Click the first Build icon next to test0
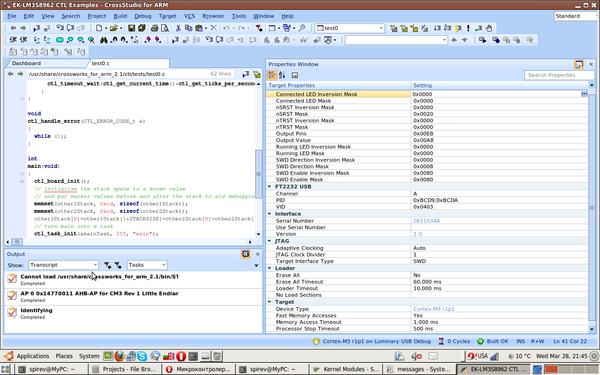This screenshot has width=600, height=375. pyautogui.click(x=393, y=28)
